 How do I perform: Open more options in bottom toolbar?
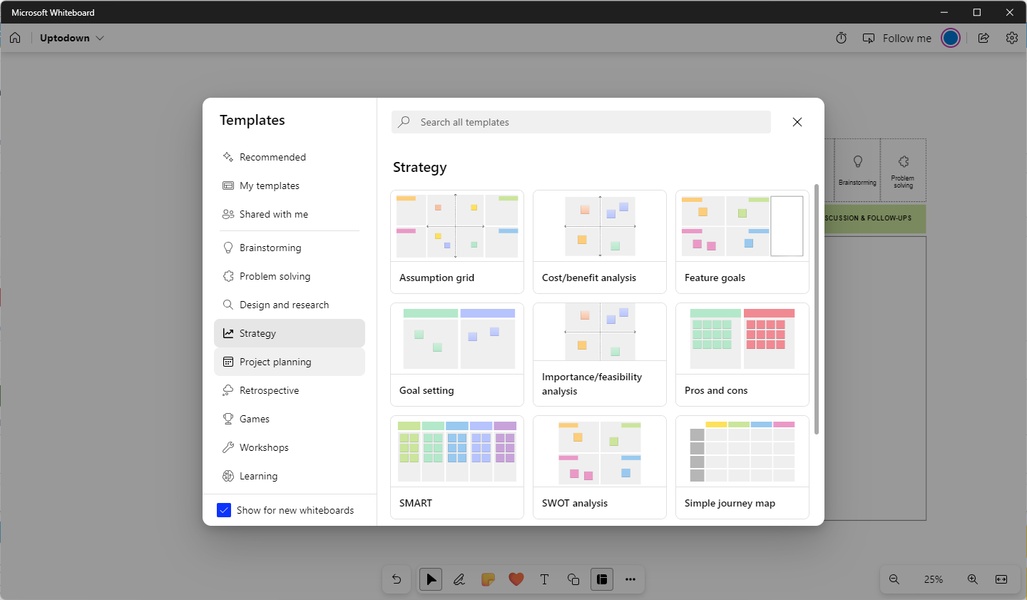coord(630,579)
